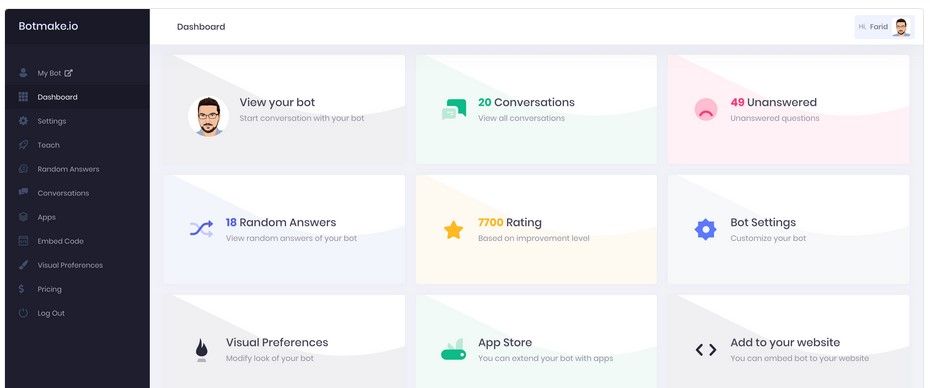Click 'Unanswered questions' subtitle text
Image resolution: width=930 pixels, height=388 pixels.
click(x=775, y=118)
